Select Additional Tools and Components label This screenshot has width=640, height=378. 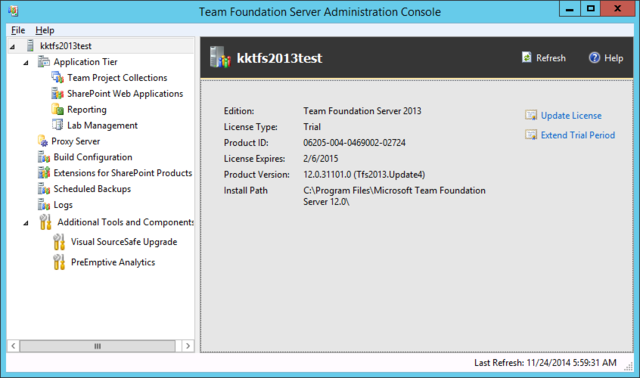click(125, 222)
